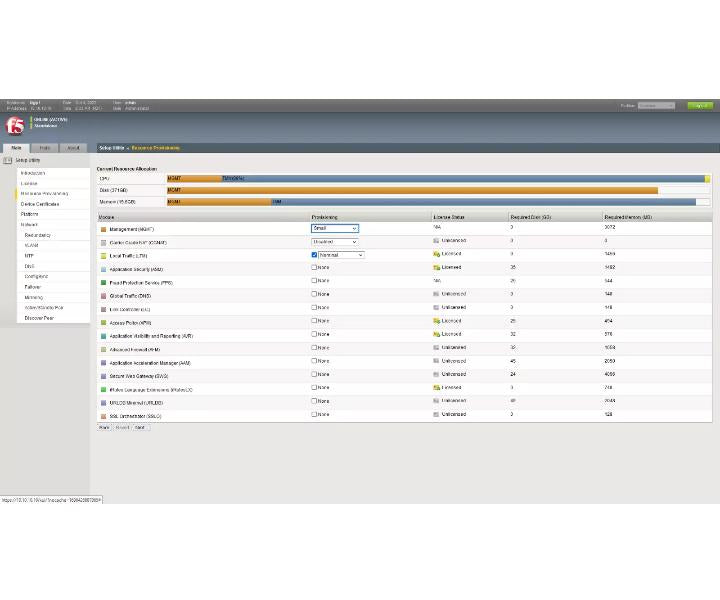Open the Carrier Grade NAT Disabled dropdown

(x=335, y=241)
